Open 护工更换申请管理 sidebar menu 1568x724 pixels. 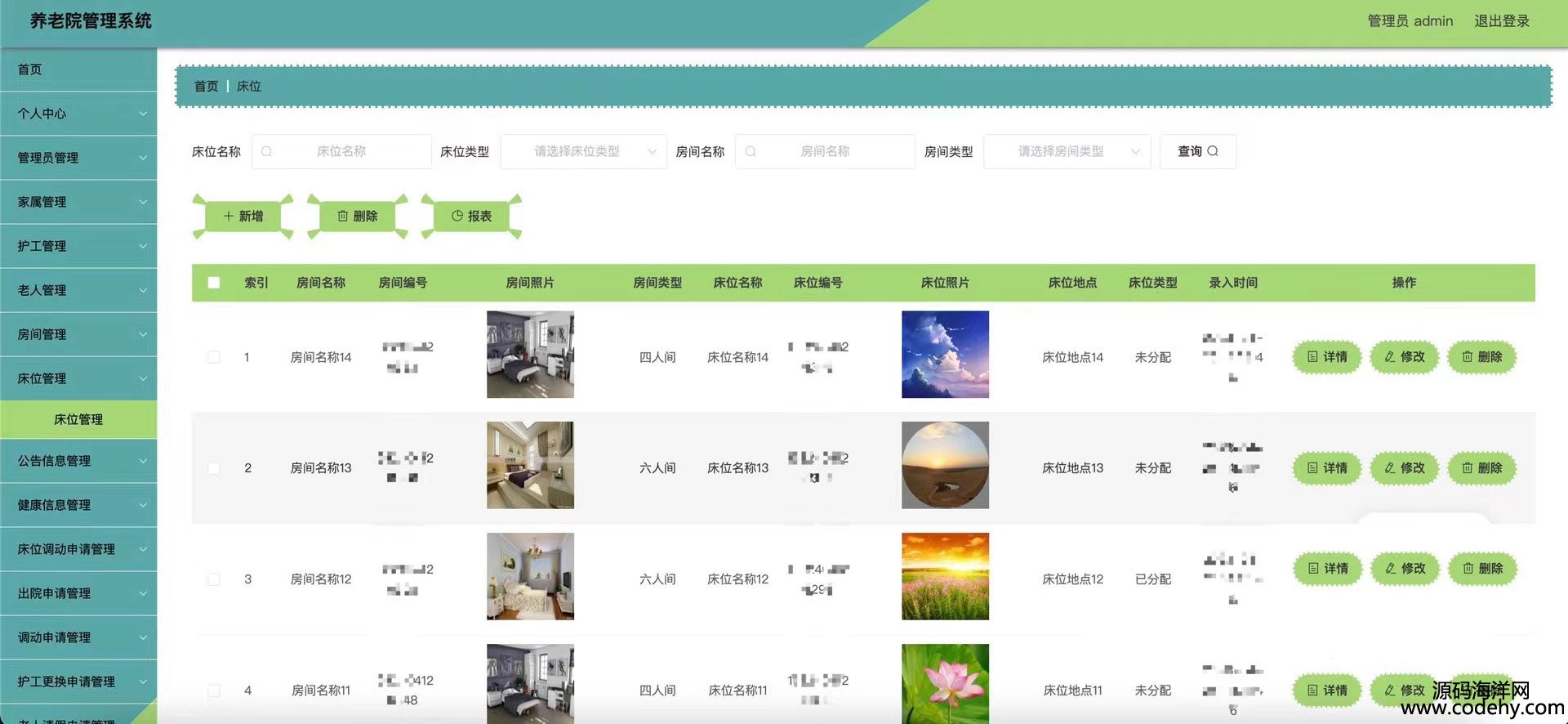(78, 682)
